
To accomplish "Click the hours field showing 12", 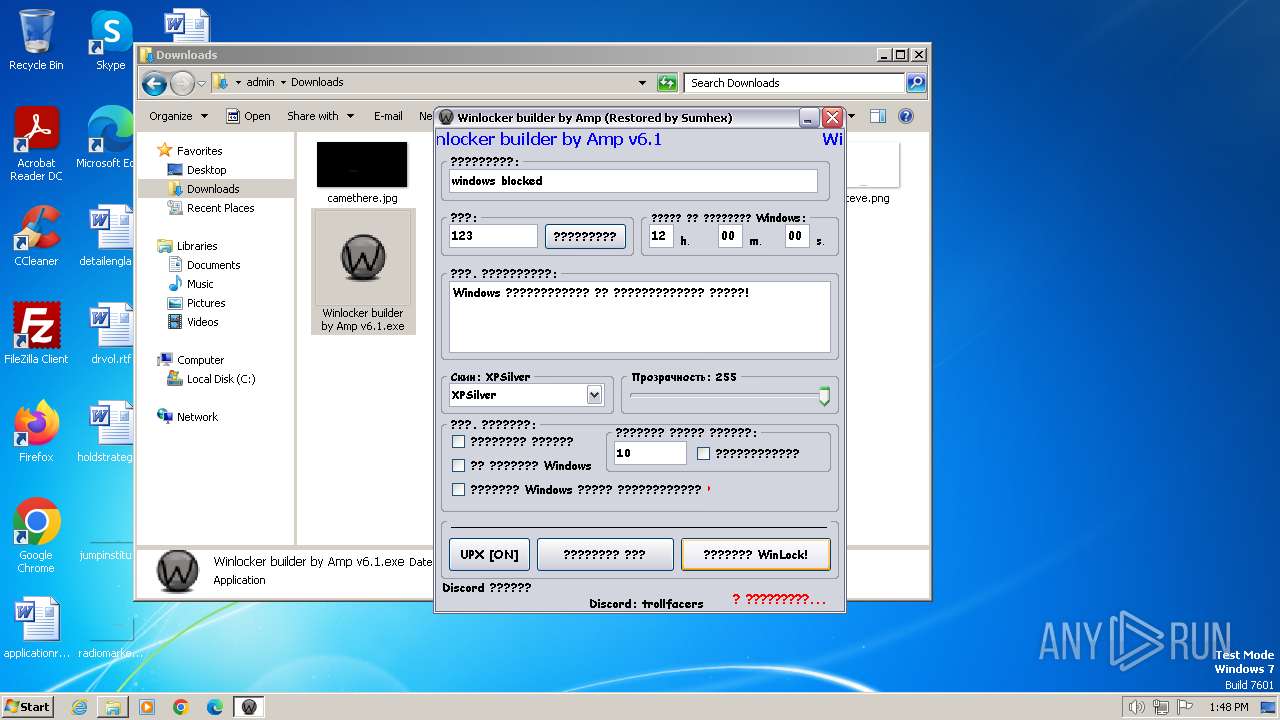I will click(661, 236).
